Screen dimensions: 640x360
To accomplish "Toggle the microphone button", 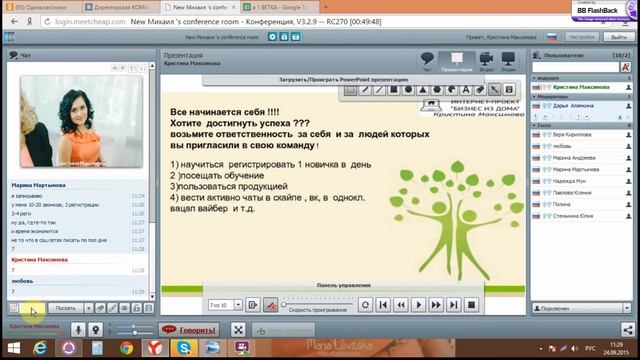I will click(x=78, y=329).
